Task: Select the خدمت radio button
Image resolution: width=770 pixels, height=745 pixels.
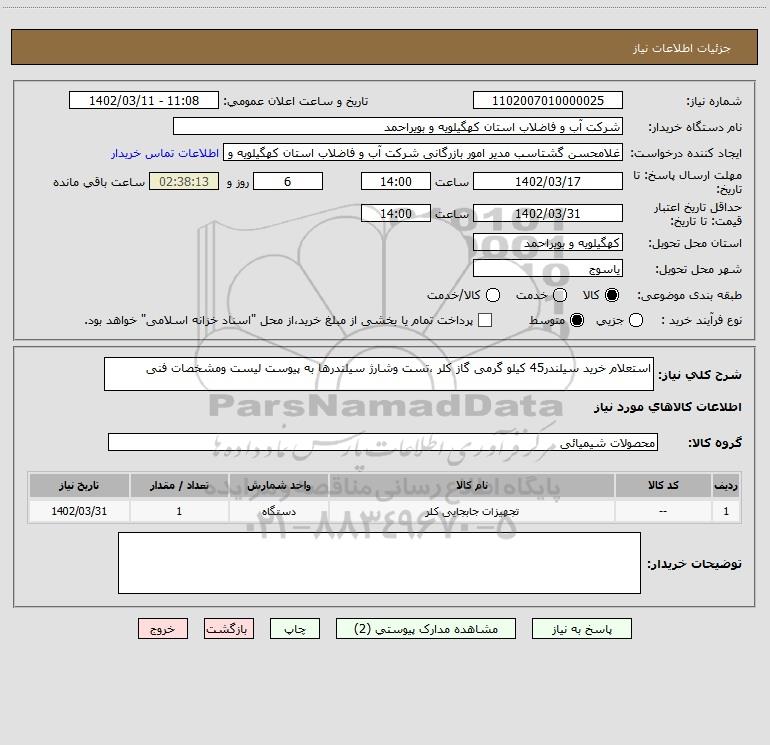Action: (560, 295)
